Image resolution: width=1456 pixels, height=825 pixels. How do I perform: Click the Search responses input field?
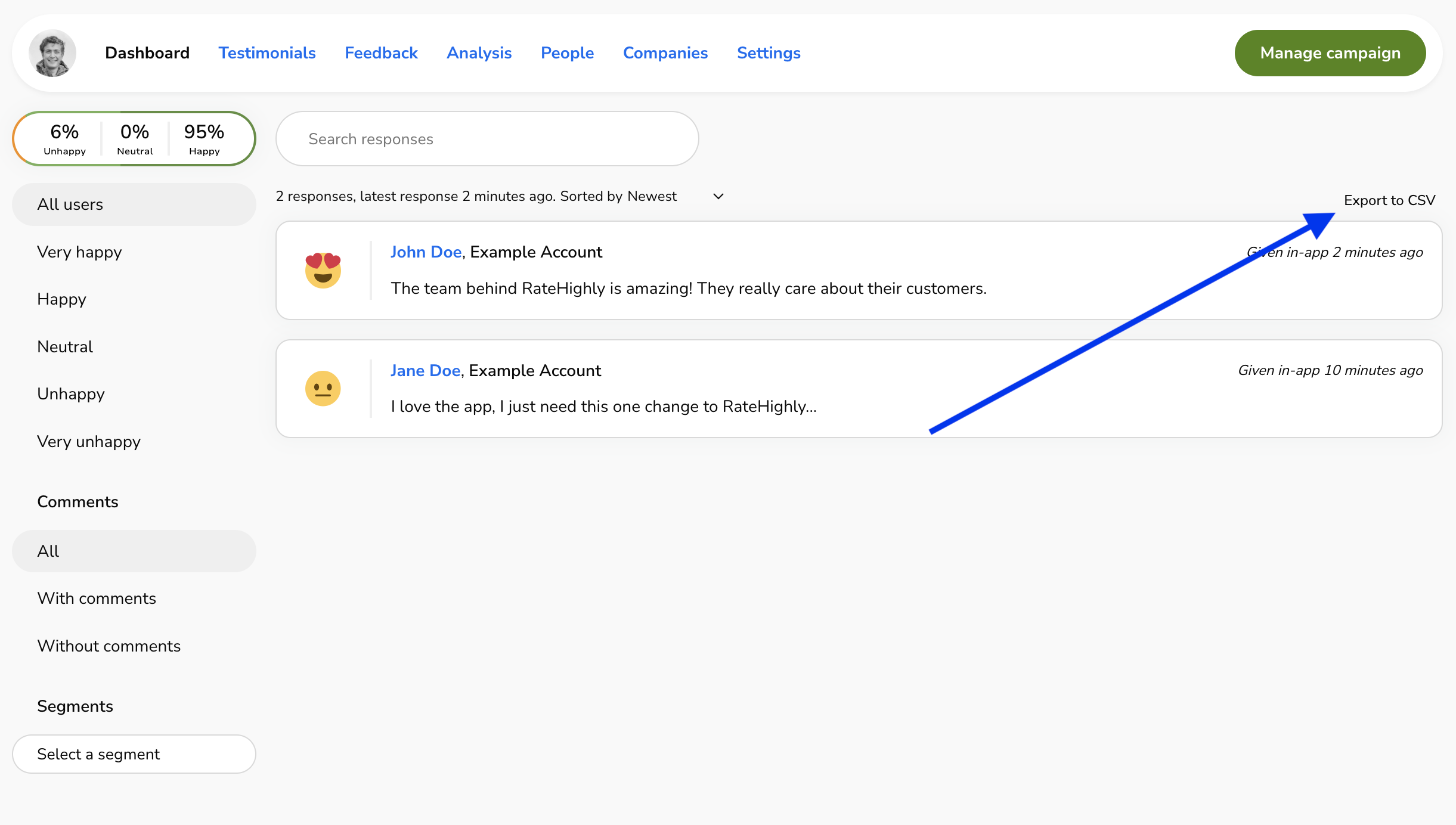[487, 139]
